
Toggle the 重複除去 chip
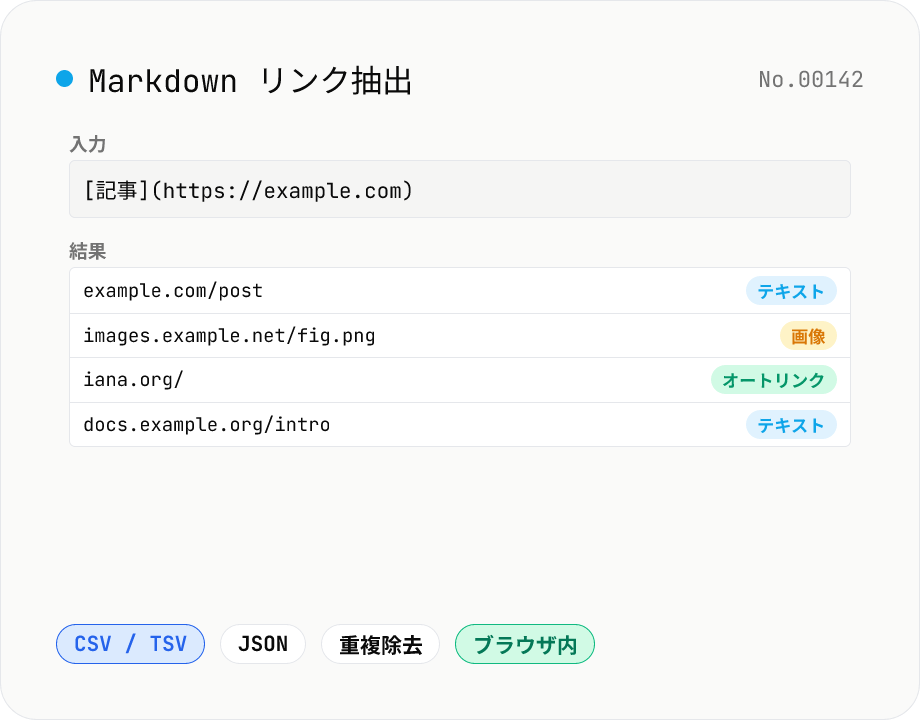pyautogui.click(x=380, y=644)
